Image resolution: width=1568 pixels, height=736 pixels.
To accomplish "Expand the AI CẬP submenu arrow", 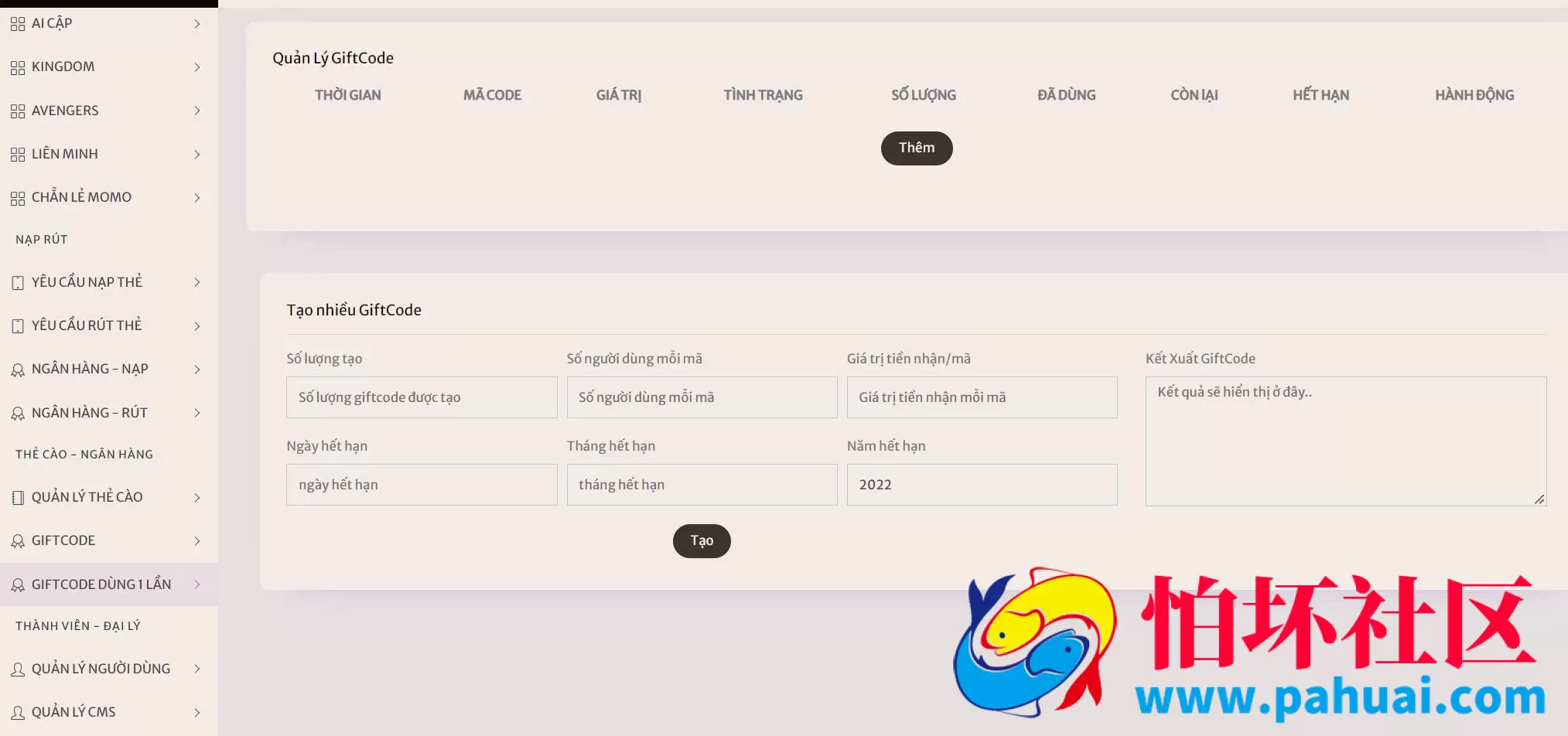I will pos(197,24).
